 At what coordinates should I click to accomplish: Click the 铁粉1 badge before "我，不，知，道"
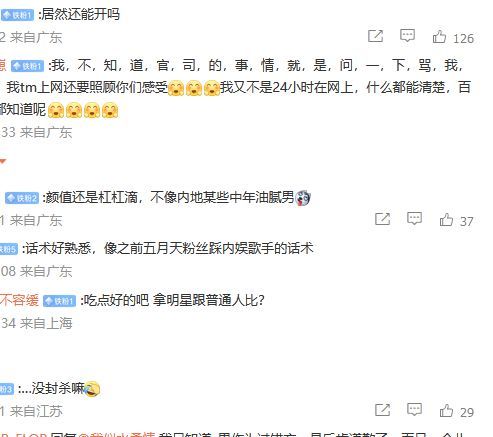28,66
